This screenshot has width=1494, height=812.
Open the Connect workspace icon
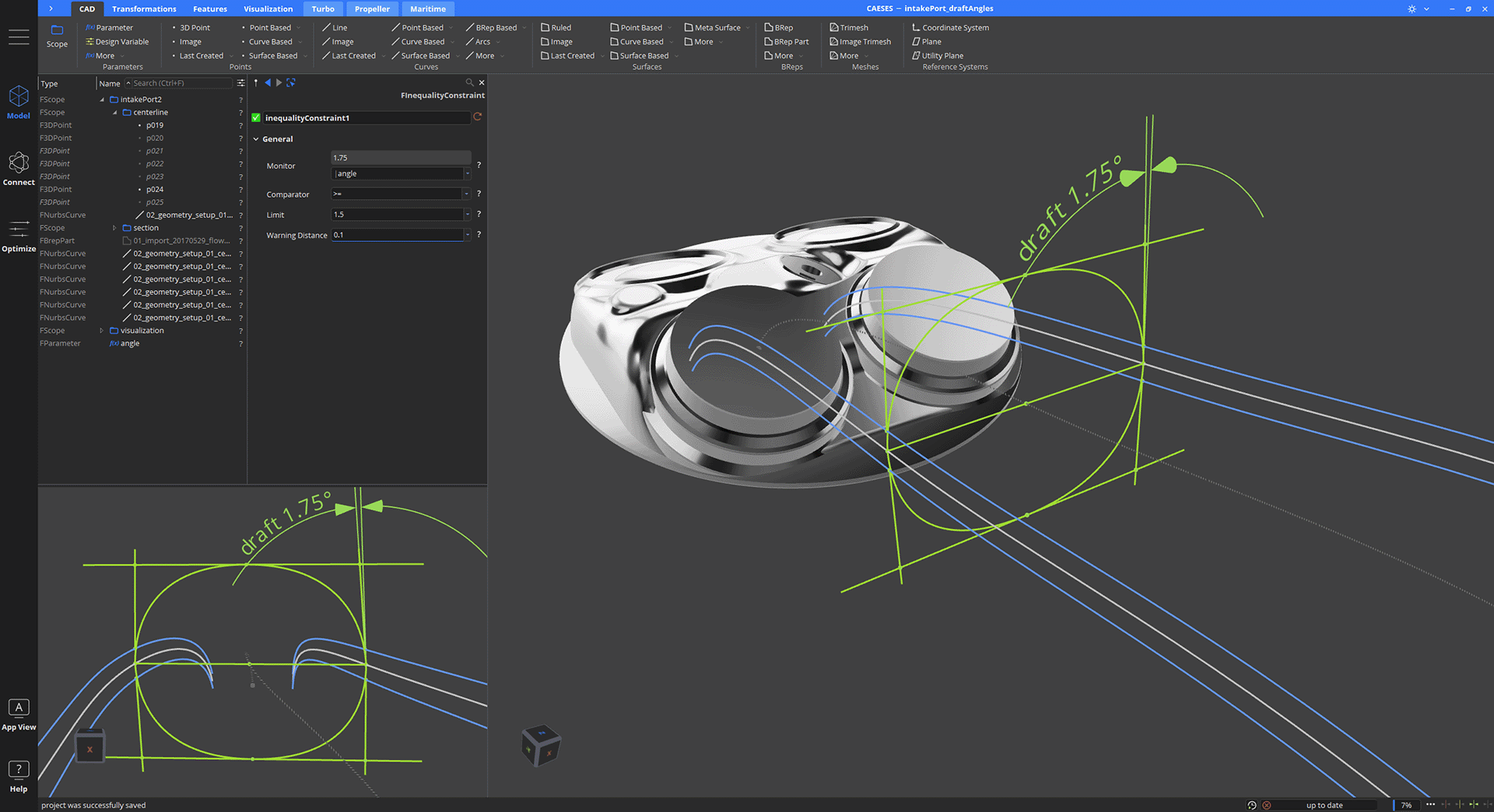tap(19, 163)
